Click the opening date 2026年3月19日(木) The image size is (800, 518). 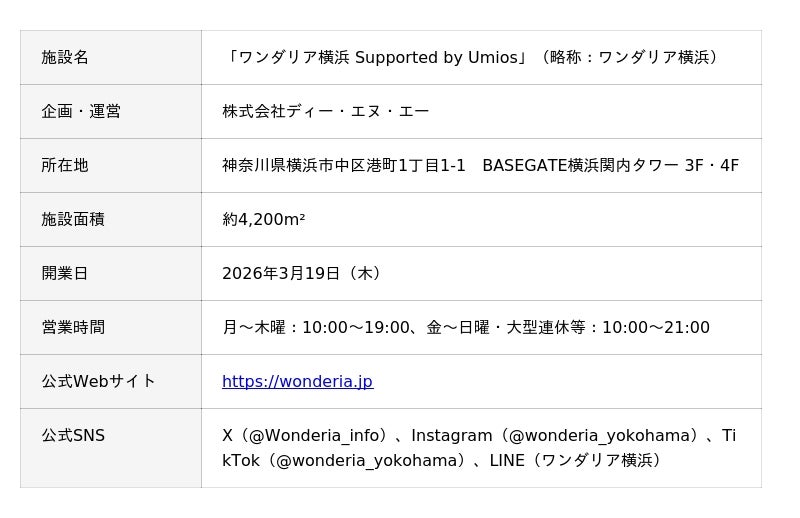tap(301, 273)
